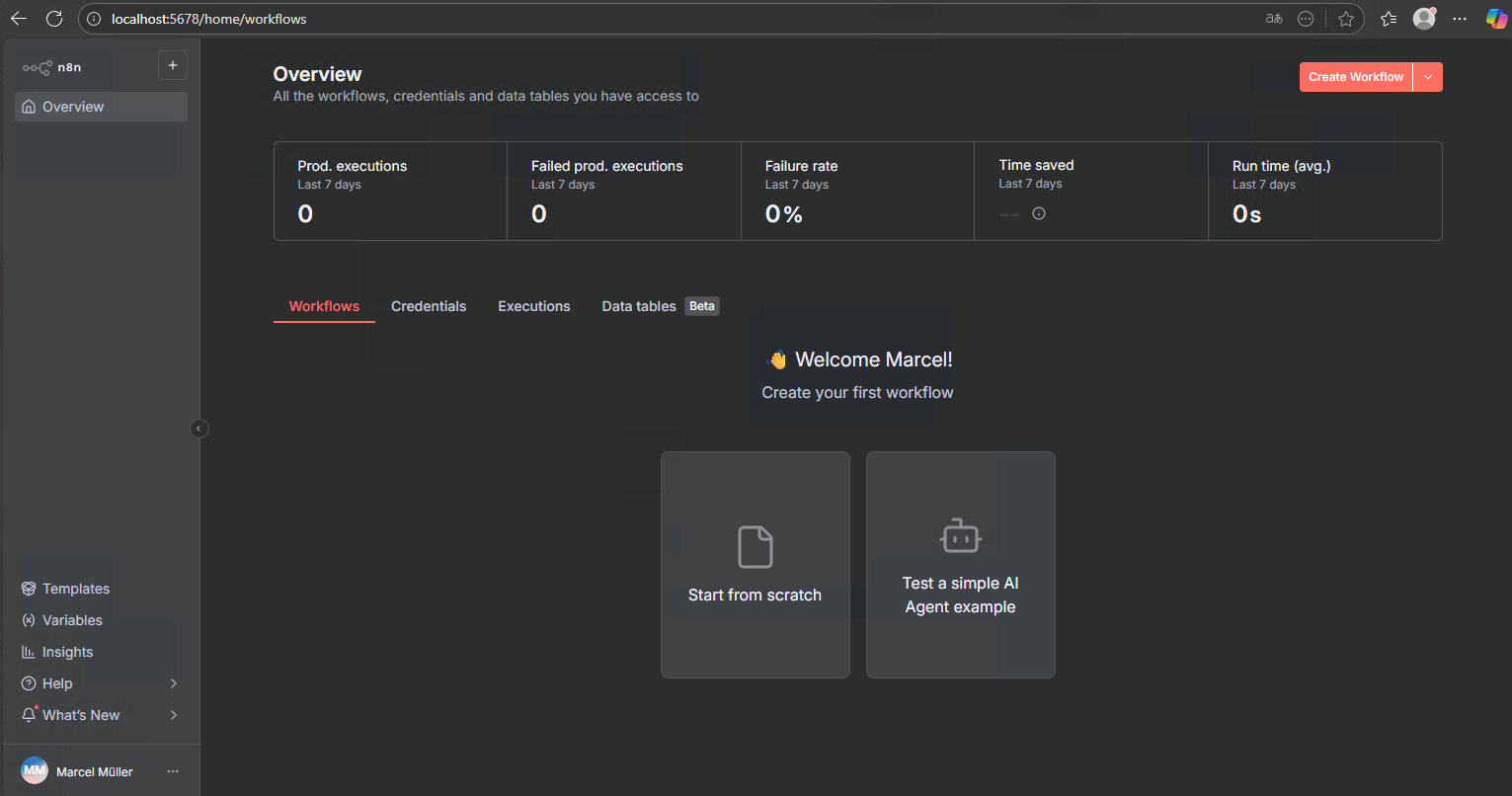Open Insights in the sidebar
1512x796 pixels.
[67, 652]
